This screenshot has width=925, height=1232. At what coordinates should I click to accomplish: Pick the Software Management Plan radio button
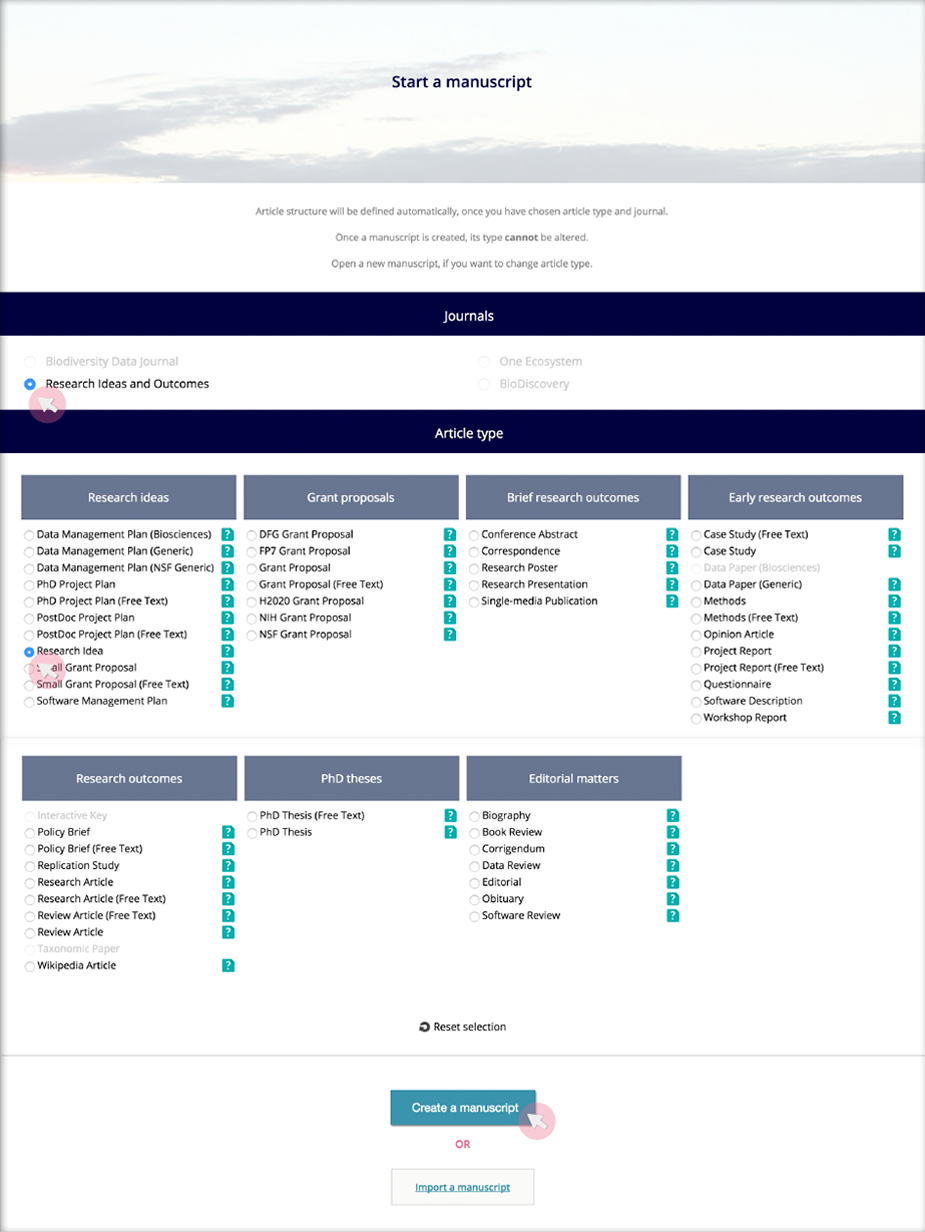tap(29, 702)
